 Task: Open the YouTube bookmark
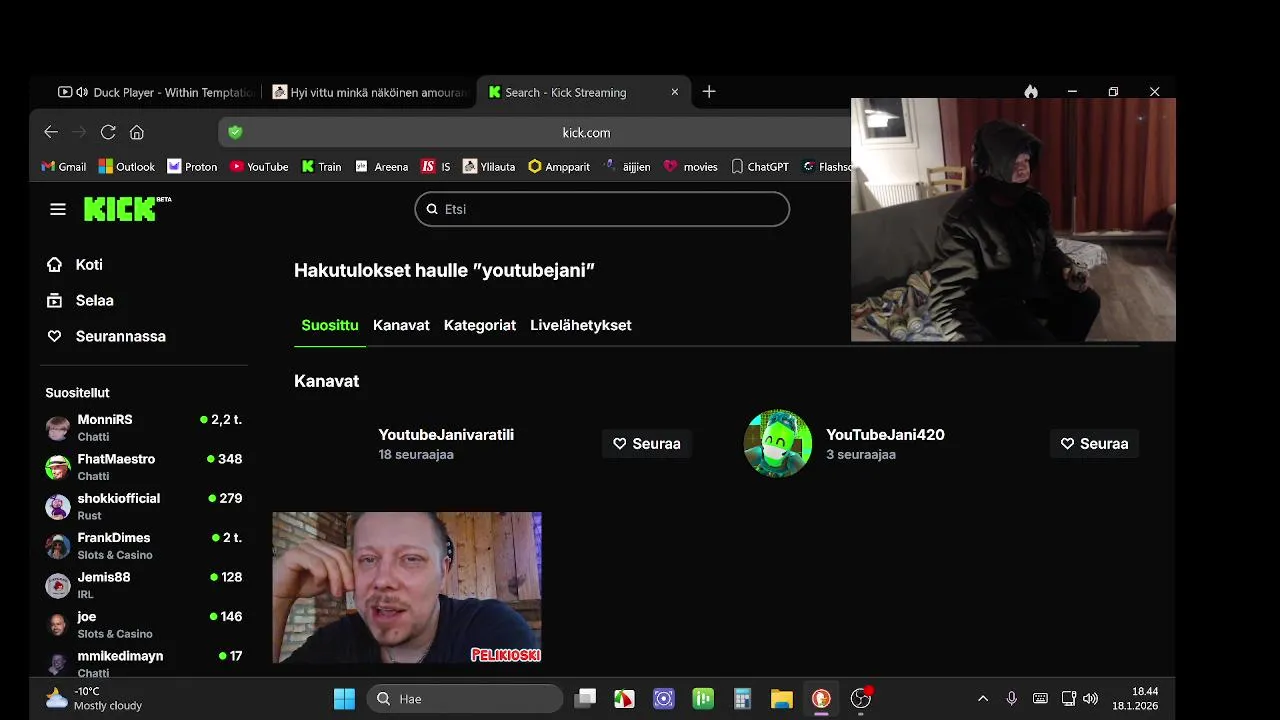(259, 167)
